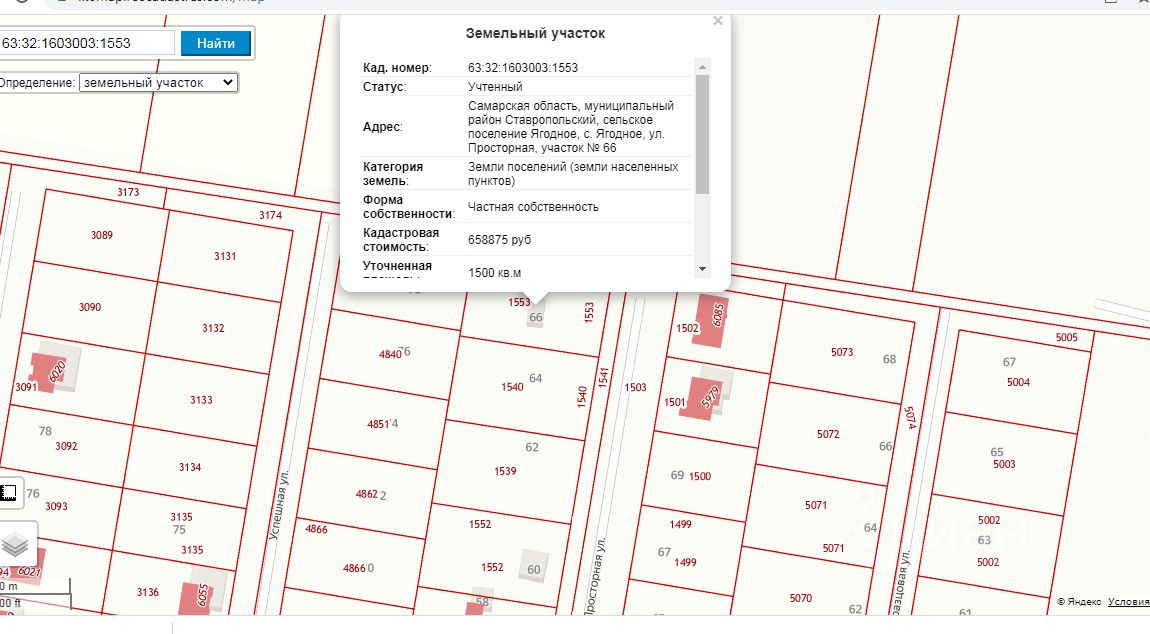Select parcel 3092 on the map

pos(66,445)
